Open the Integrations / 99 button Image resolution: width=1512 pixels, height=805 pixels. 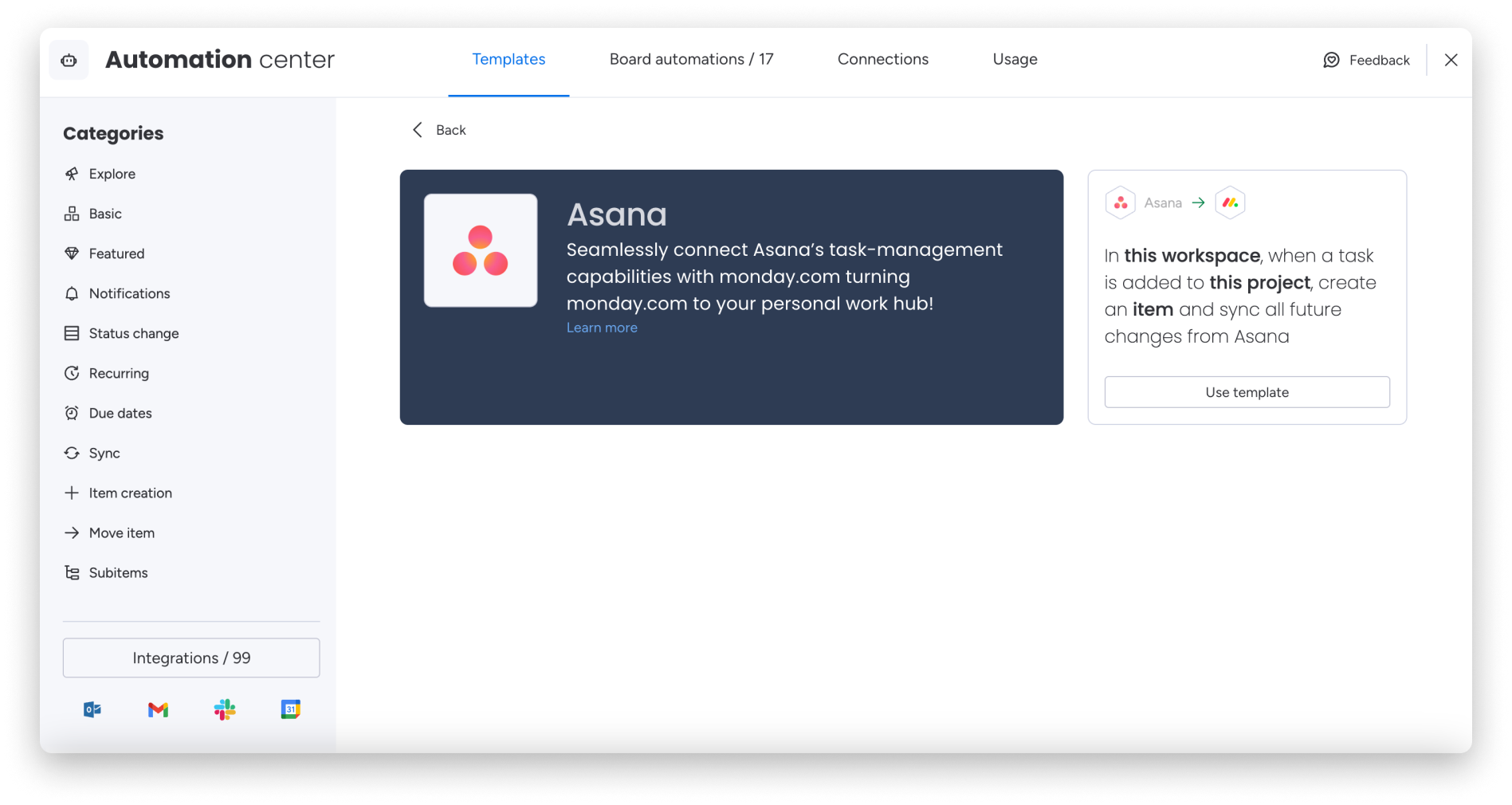[x=191, y=658]
